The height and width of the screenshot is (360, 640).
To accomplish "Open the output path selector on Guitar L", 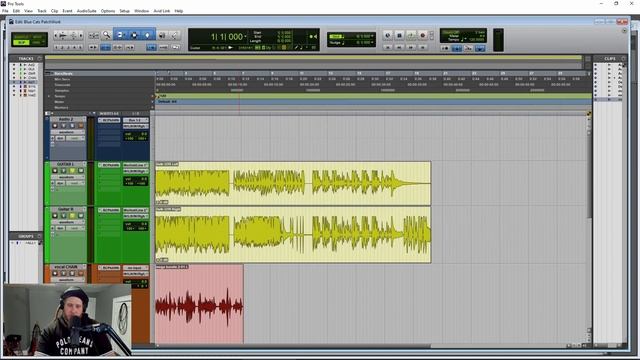I will click(136, 171).
